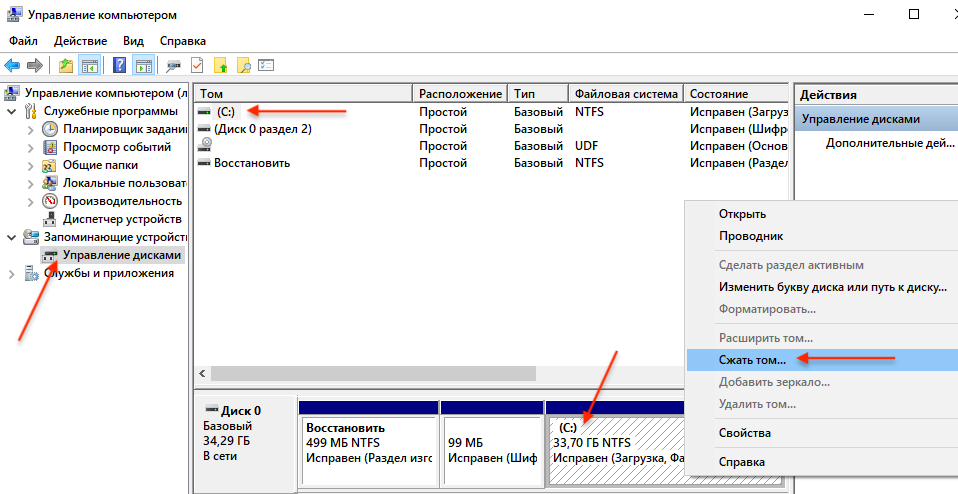Expand the Производительность node
The height and width of the screenshot is (494, 958).
[31, 202]
